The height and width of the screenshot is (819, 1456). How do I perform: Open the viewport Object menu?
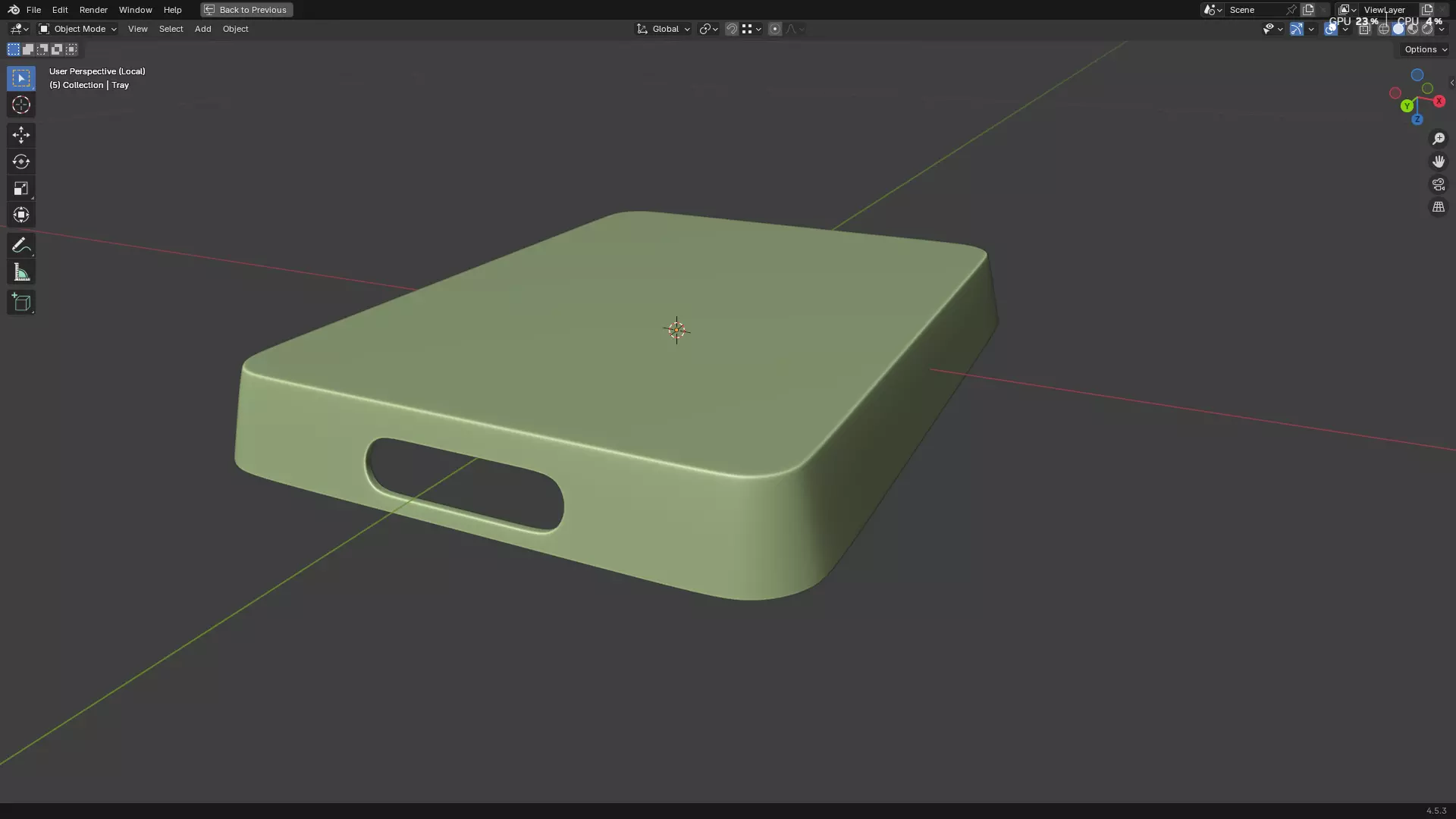(x=235, y=29)
